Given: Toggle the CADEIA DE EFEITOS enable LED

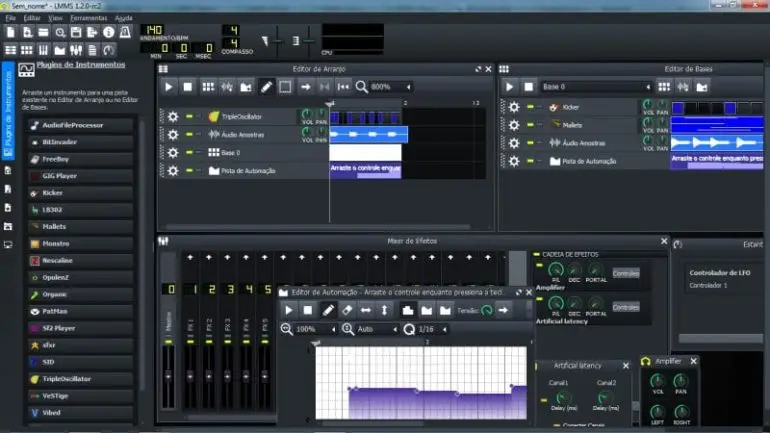Looking at the screenshot, I should point(537,254).
